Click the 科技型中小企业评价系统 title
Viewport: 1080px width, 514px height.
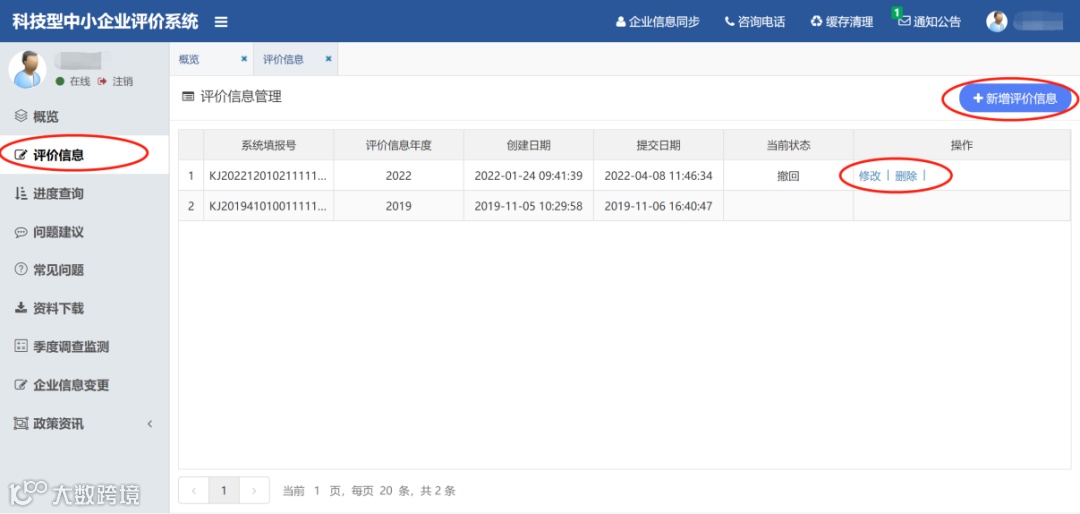point(105,21)
